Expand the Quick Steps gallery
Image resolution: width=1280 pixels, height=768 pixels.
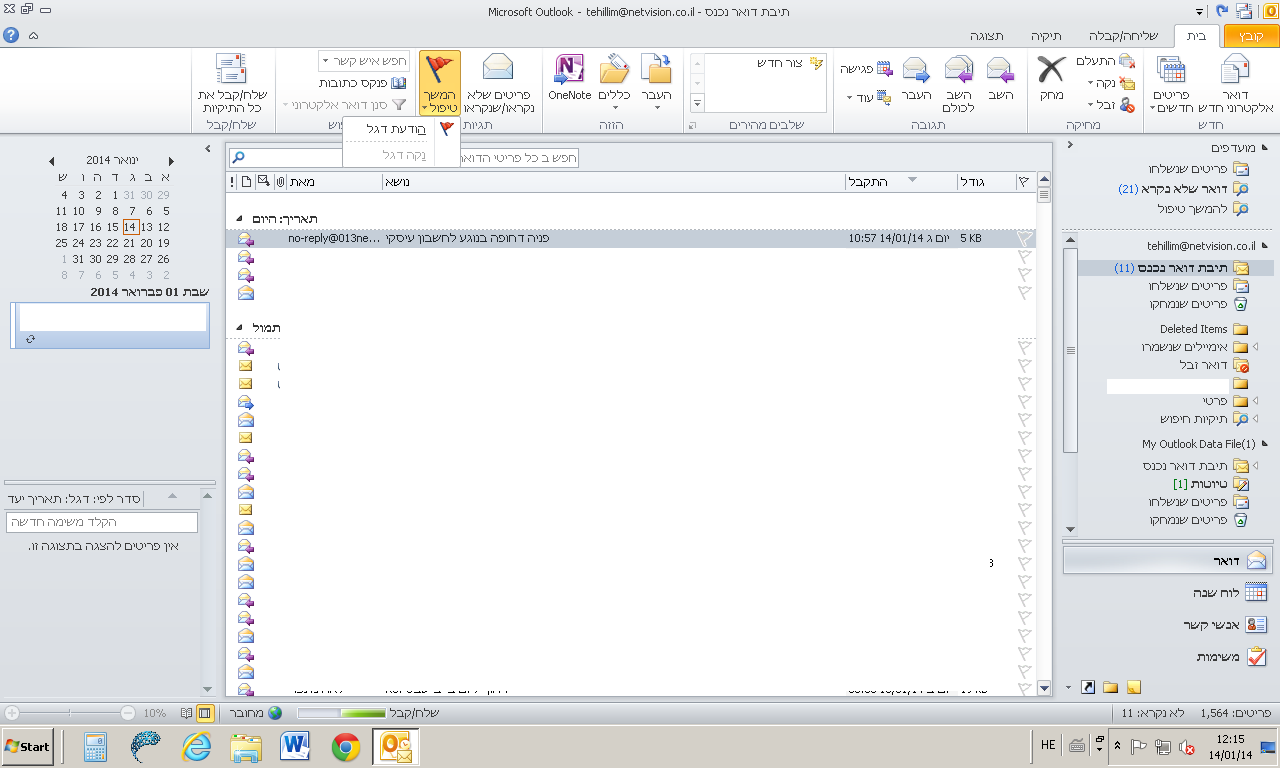click(x=697, y=103)
